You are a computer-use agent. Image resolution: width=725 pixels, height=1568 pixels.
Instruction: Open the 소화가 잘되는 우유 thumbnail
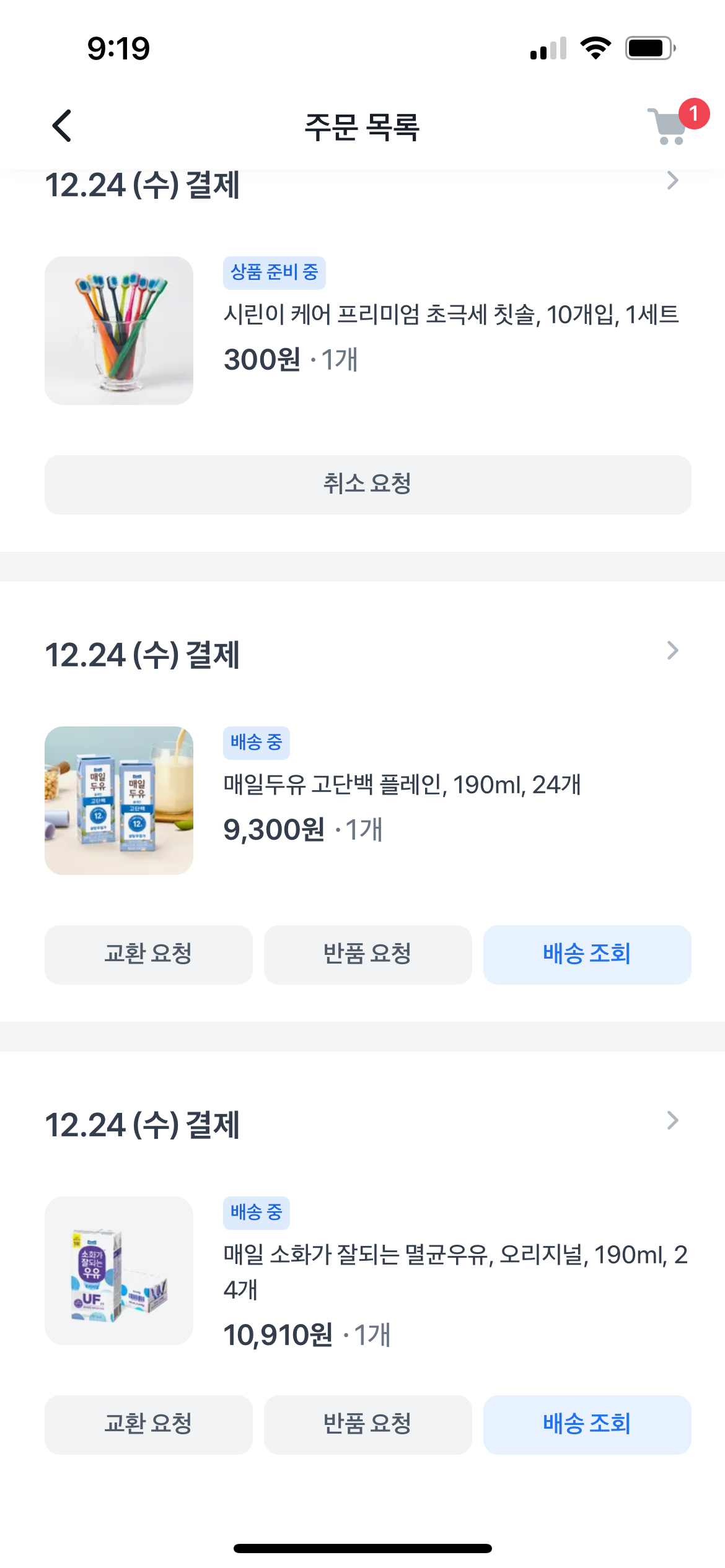click(119, 1270)
